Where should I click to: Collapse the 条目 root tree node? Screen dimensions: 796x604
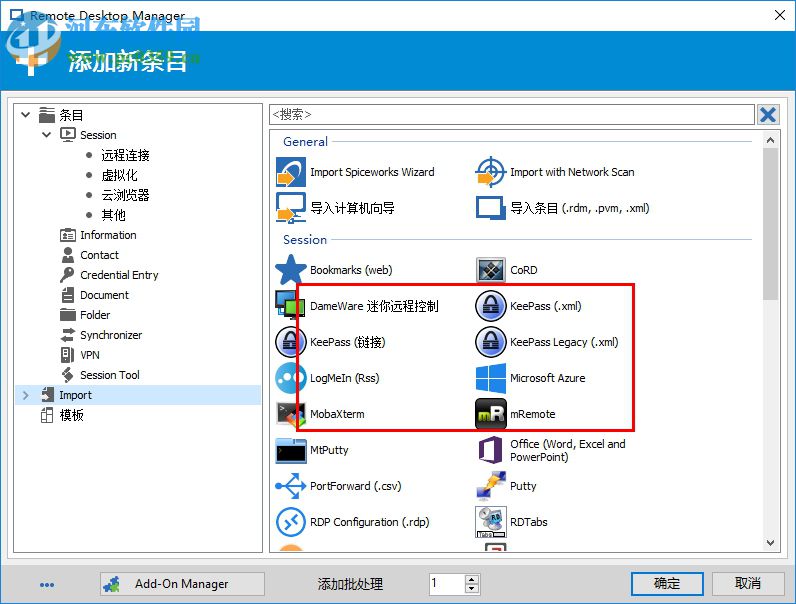click(x=25, y=115)
